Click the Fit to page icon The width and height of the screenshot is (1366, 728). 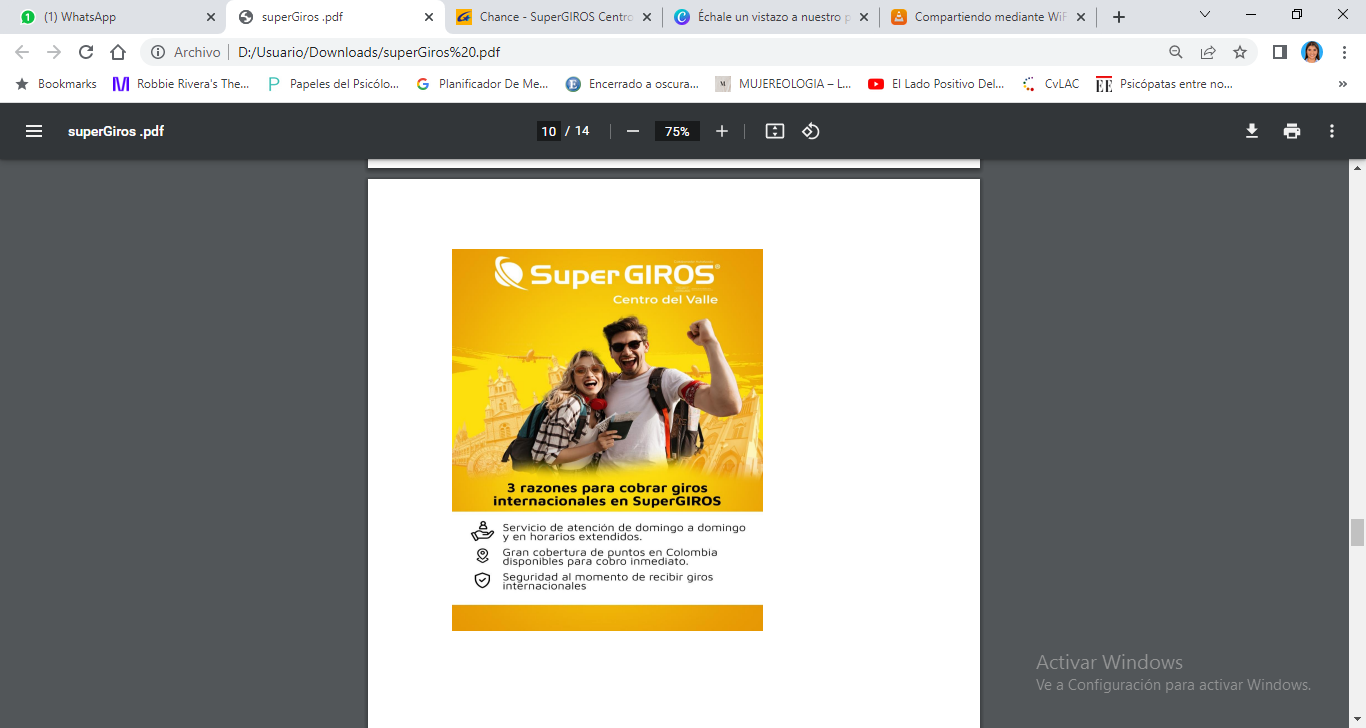[x=775, y=131]
